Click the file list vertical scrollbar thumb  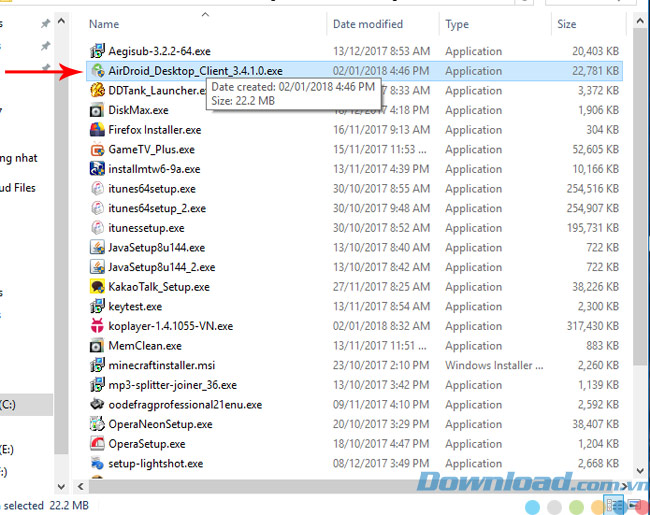click(x=640, y=197)
